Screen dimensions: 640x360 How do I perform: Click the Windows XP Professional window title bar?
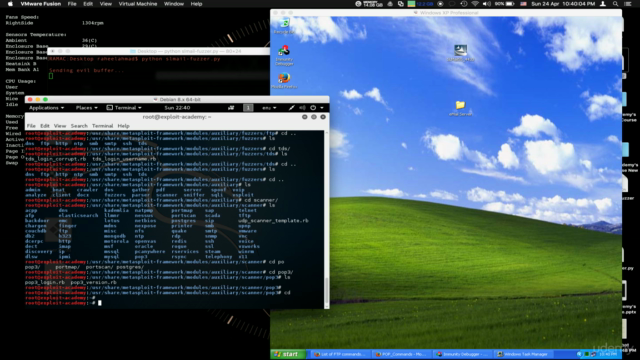tap(446, 13)
